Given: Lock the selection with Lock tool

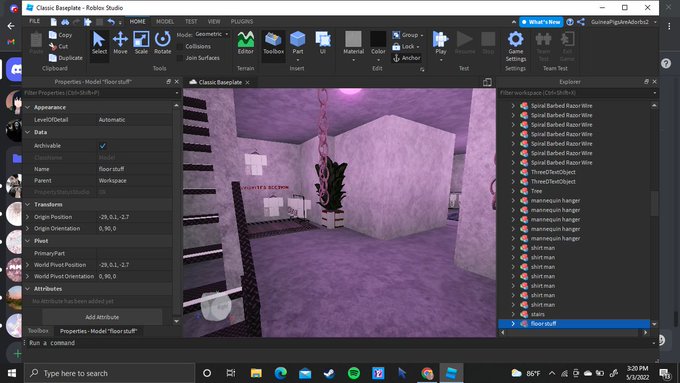Looking at the screenshot, I should click(x=405, y=46).
